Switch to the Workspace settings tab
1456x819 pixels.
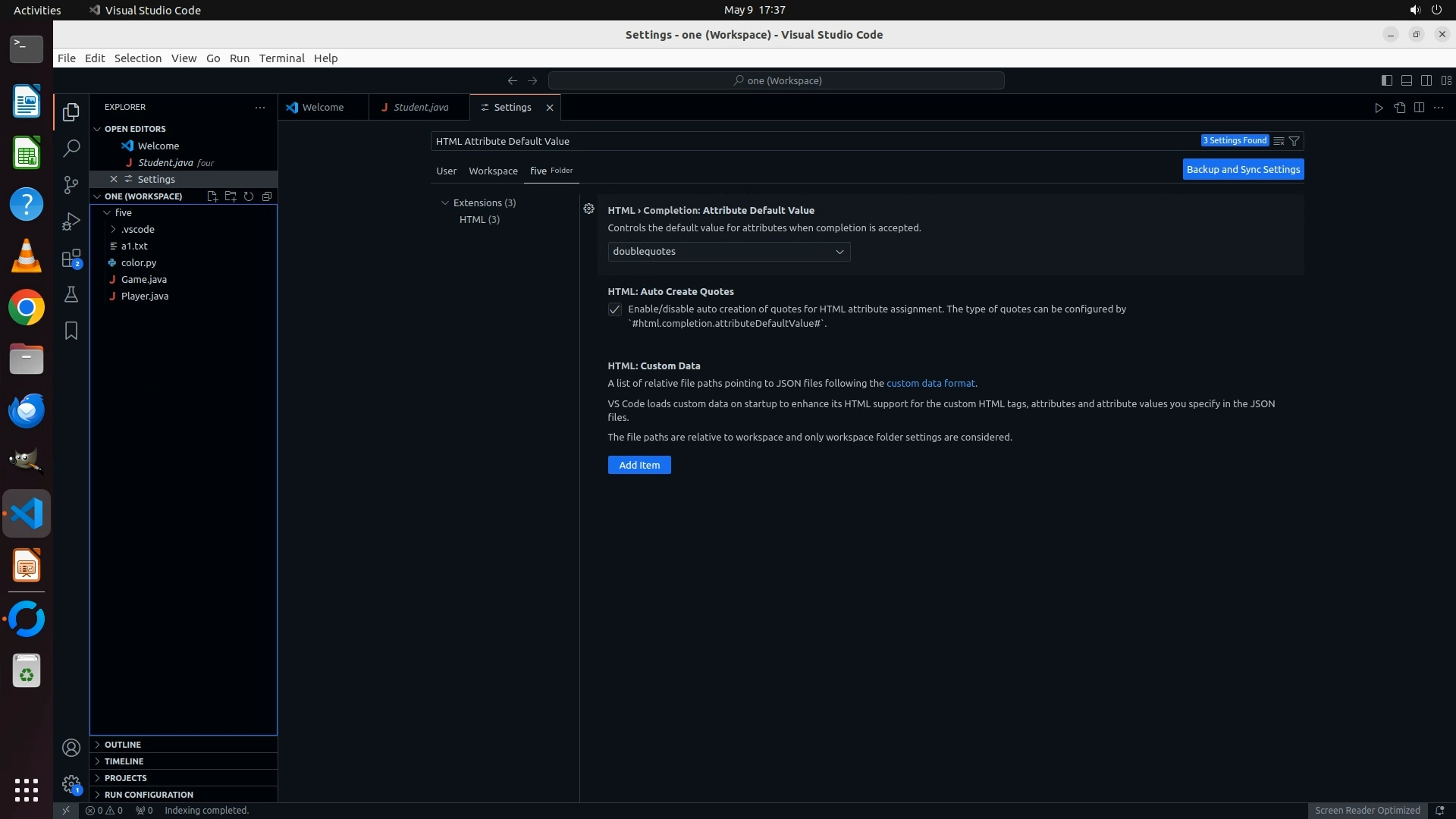pos(493,171)
